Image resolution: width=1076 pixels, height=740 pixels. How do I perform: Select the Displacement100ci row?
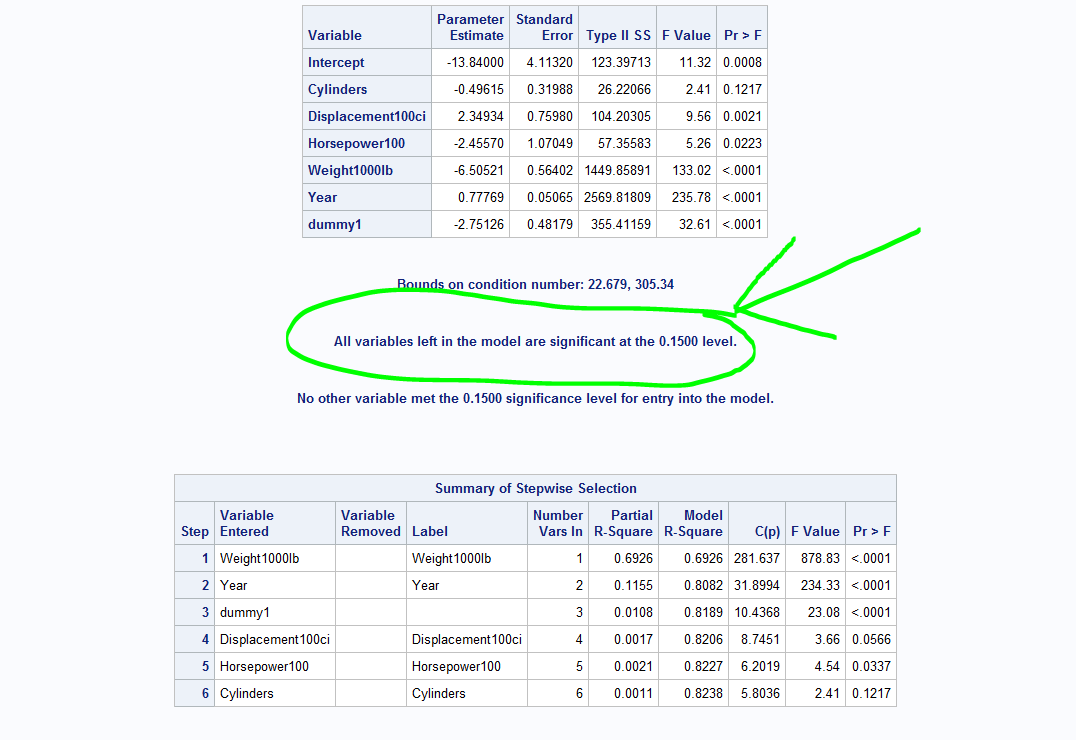[x=366, y=116]
